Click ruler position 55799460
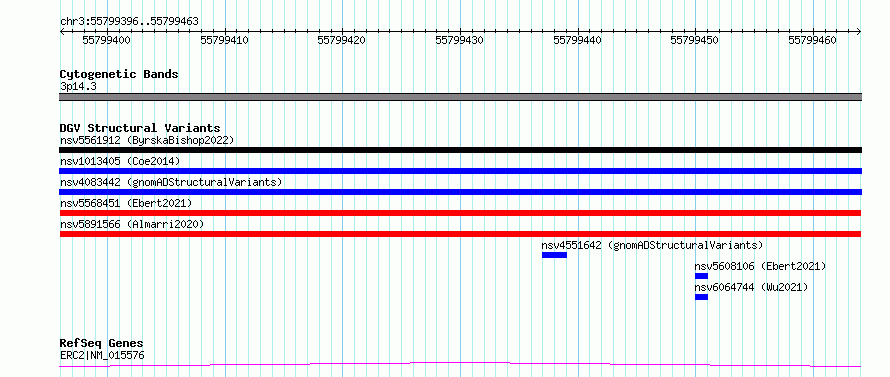890x377 pixels. [812, 40]
